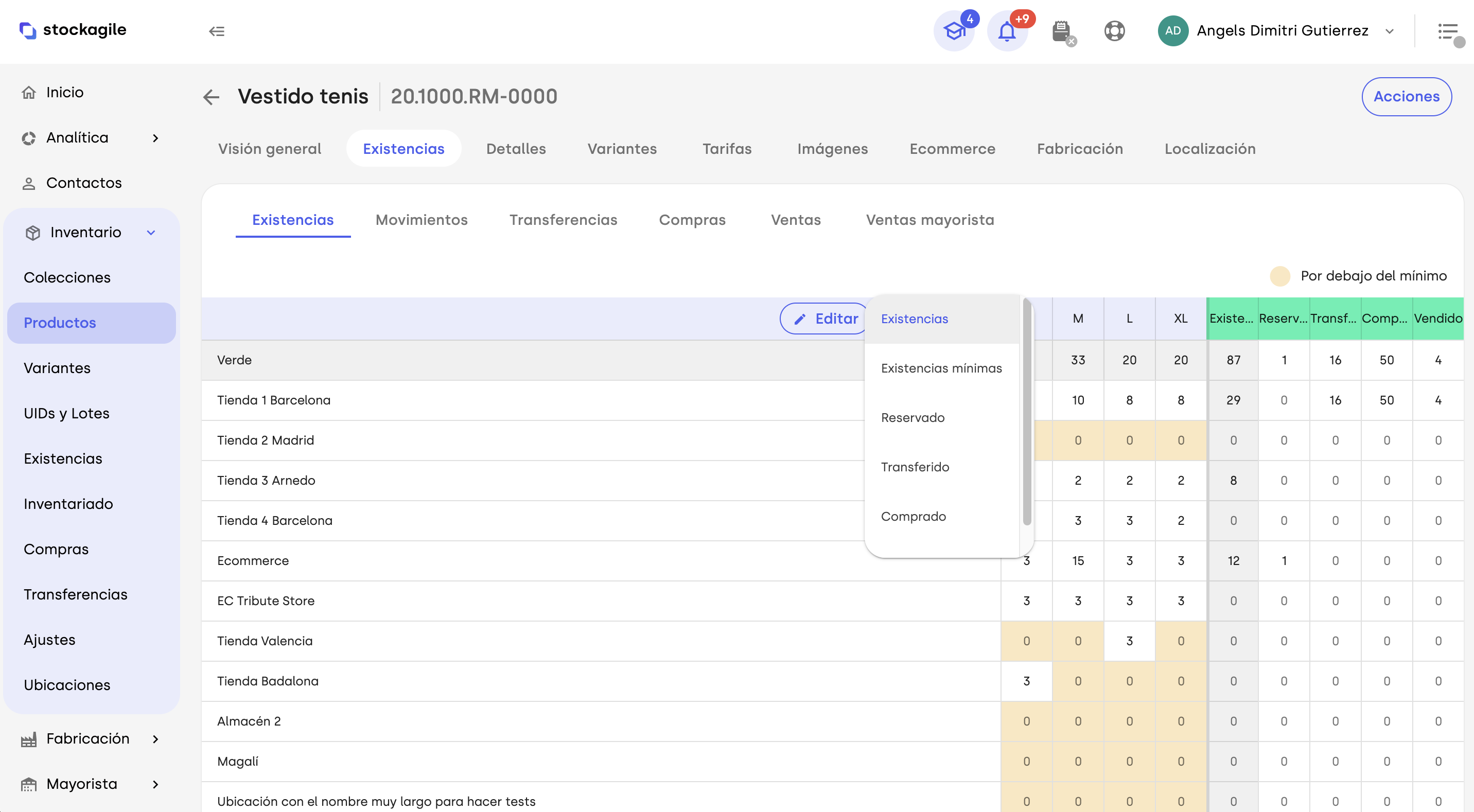
Task: Open the Tarifas tab
Action: [727, 149]
